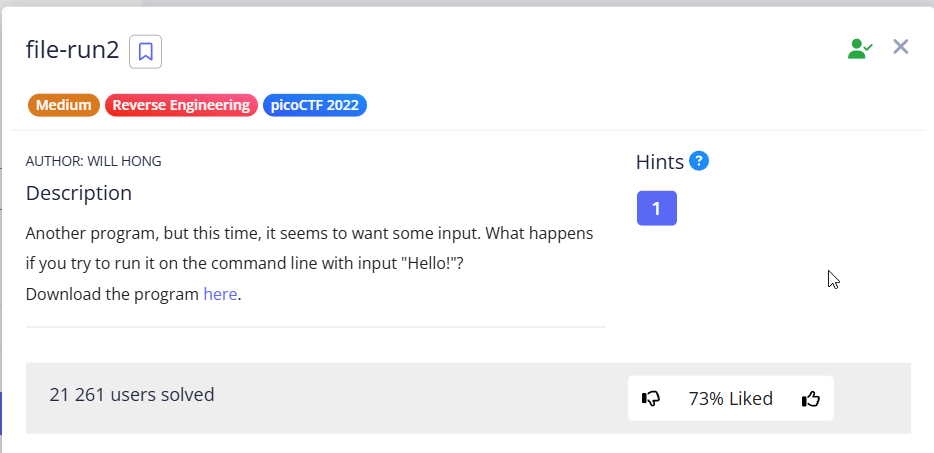Click the 21 261 users solved count

pyautogui.click(x=132, y=394)
